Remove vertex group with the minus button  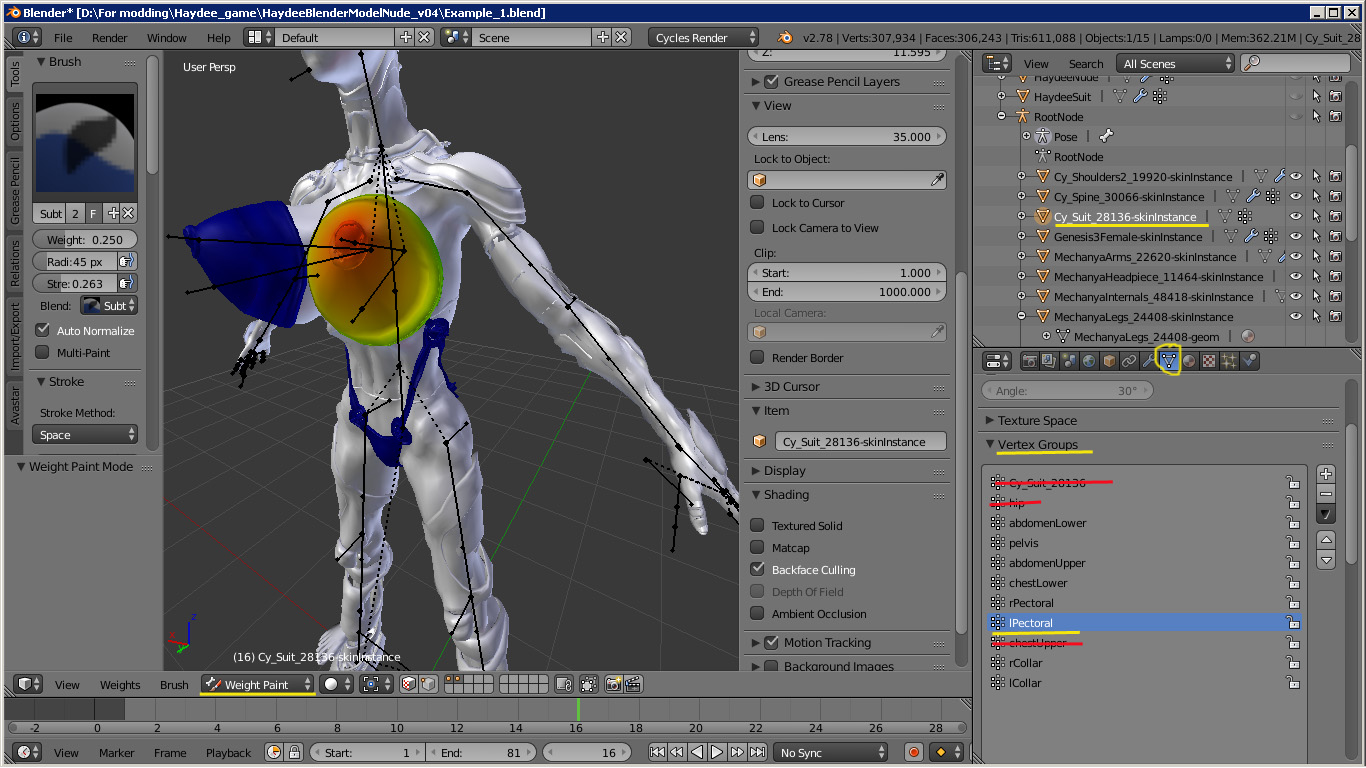pyautogui.click(x=1326, y=494)
